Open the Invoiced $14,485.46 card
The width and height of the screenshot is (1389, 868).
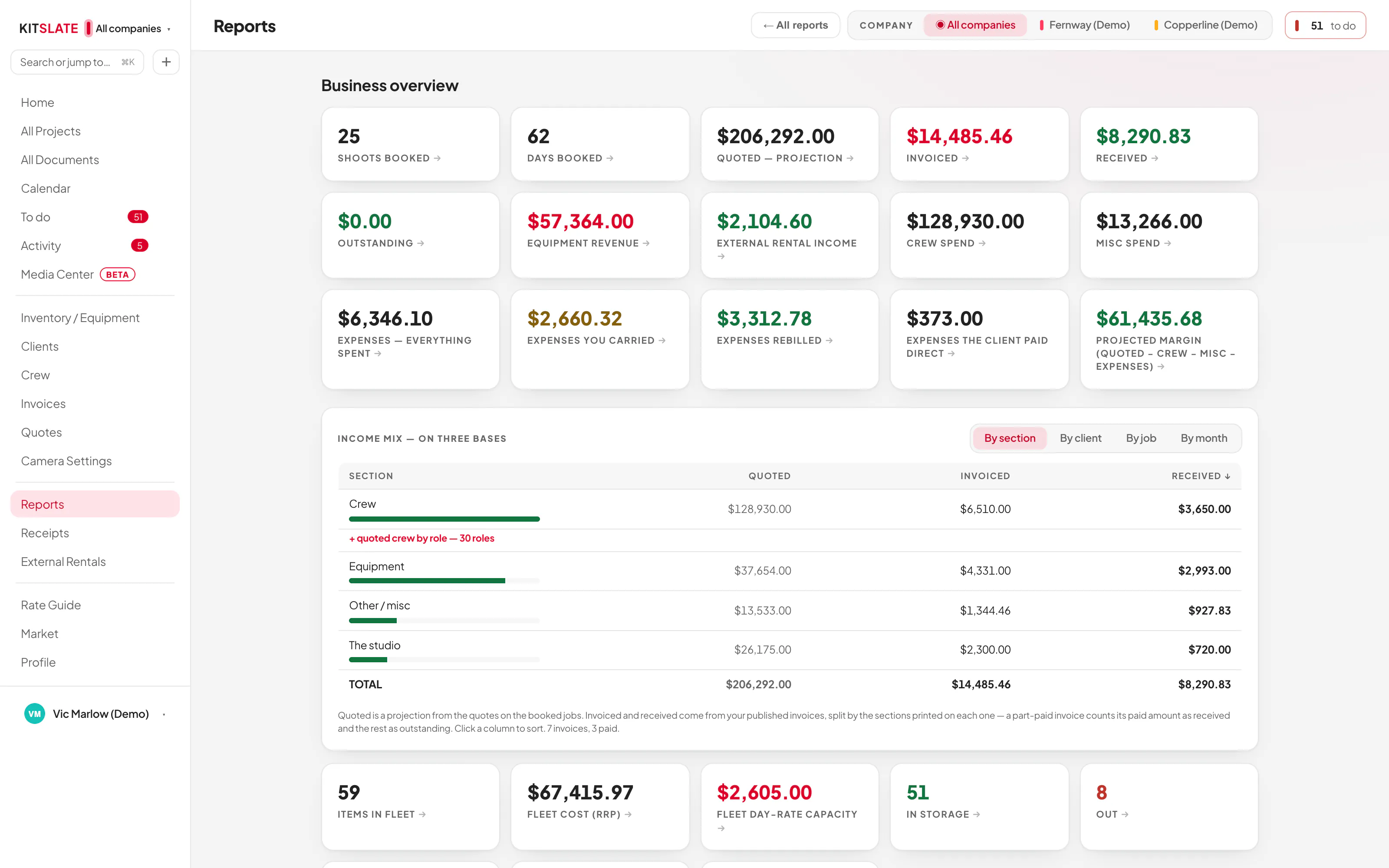tap(979, 144)
